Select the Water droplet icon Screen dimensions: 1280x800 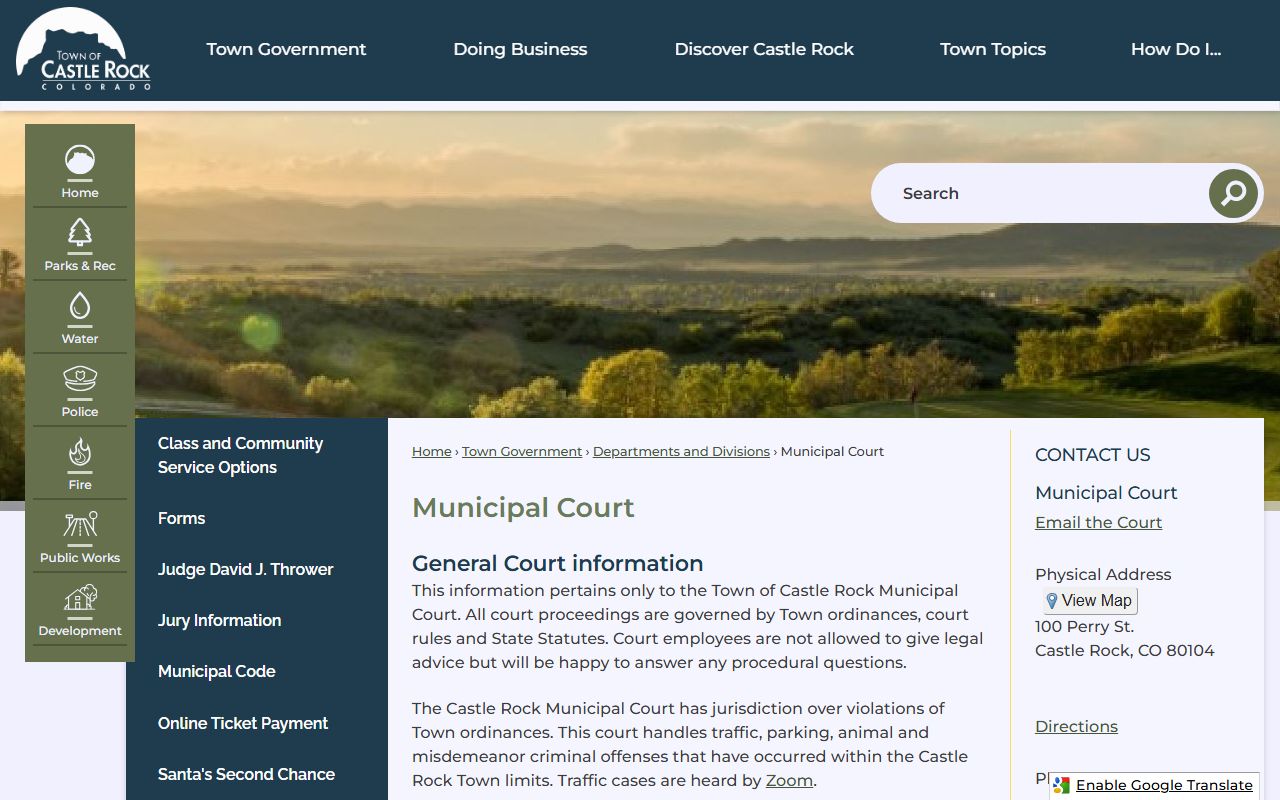click(80, 307)
